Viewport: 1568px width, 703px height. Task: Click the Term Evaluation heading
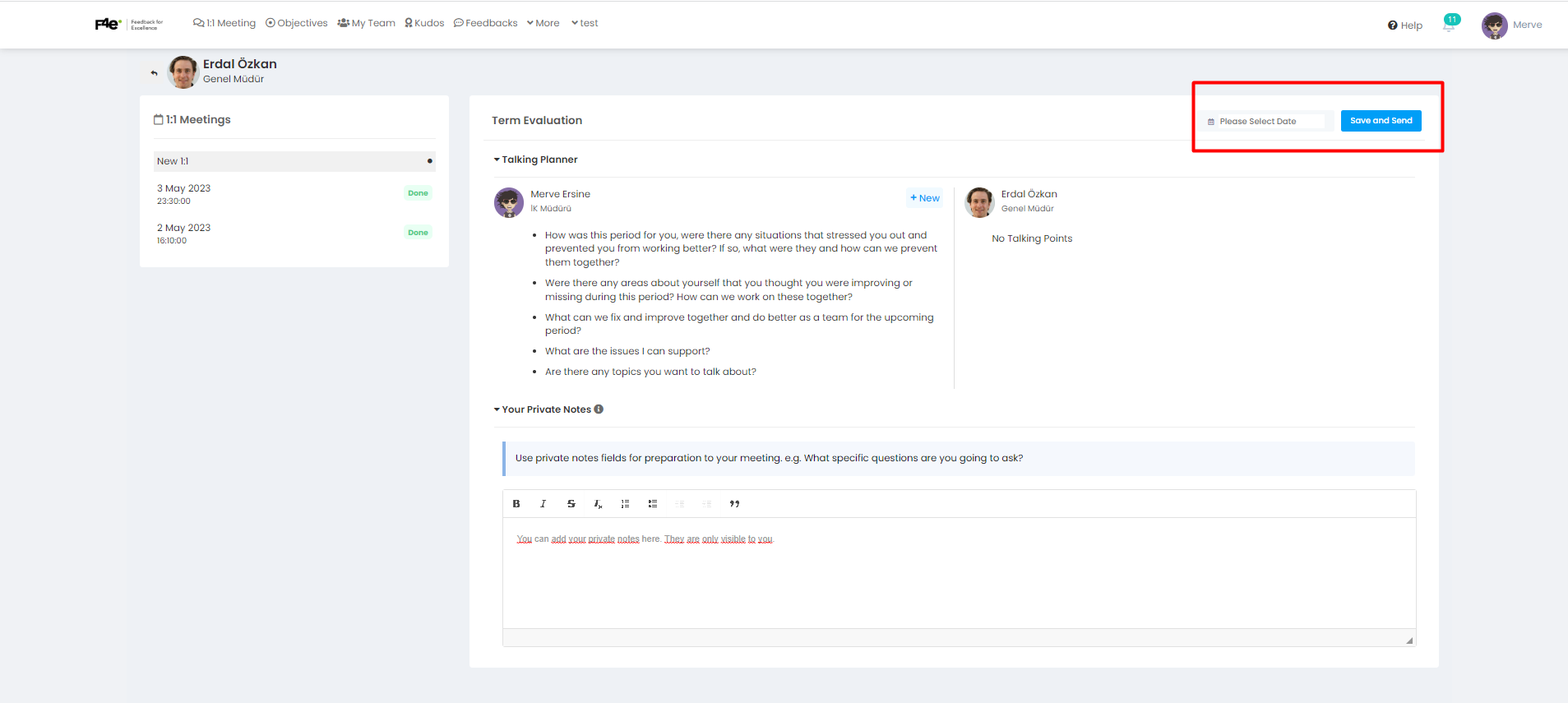click(x=537, y=120)
